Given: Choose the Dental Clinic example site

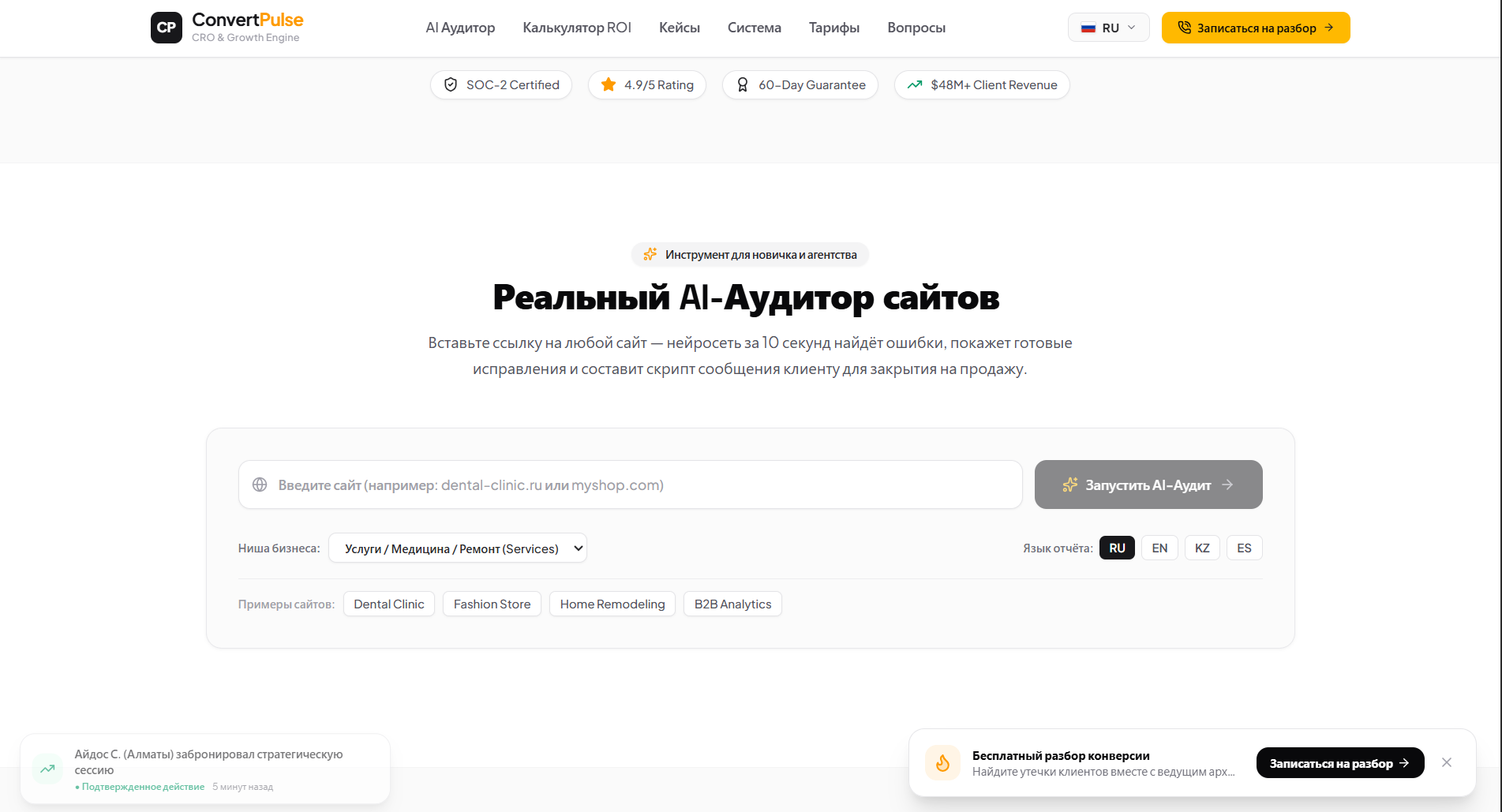Looking at the screenshot, I should 389,604.
